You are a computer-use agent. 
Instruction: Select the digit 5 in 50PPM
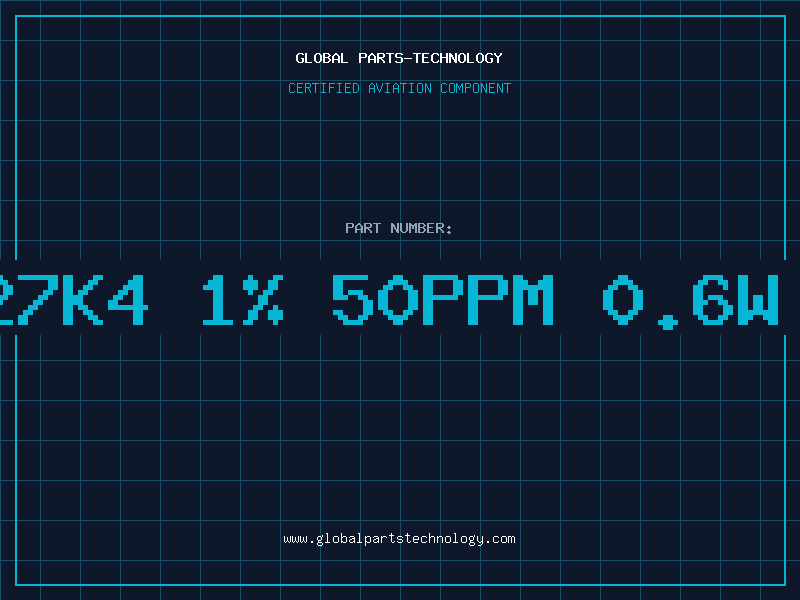pos(350,300)
